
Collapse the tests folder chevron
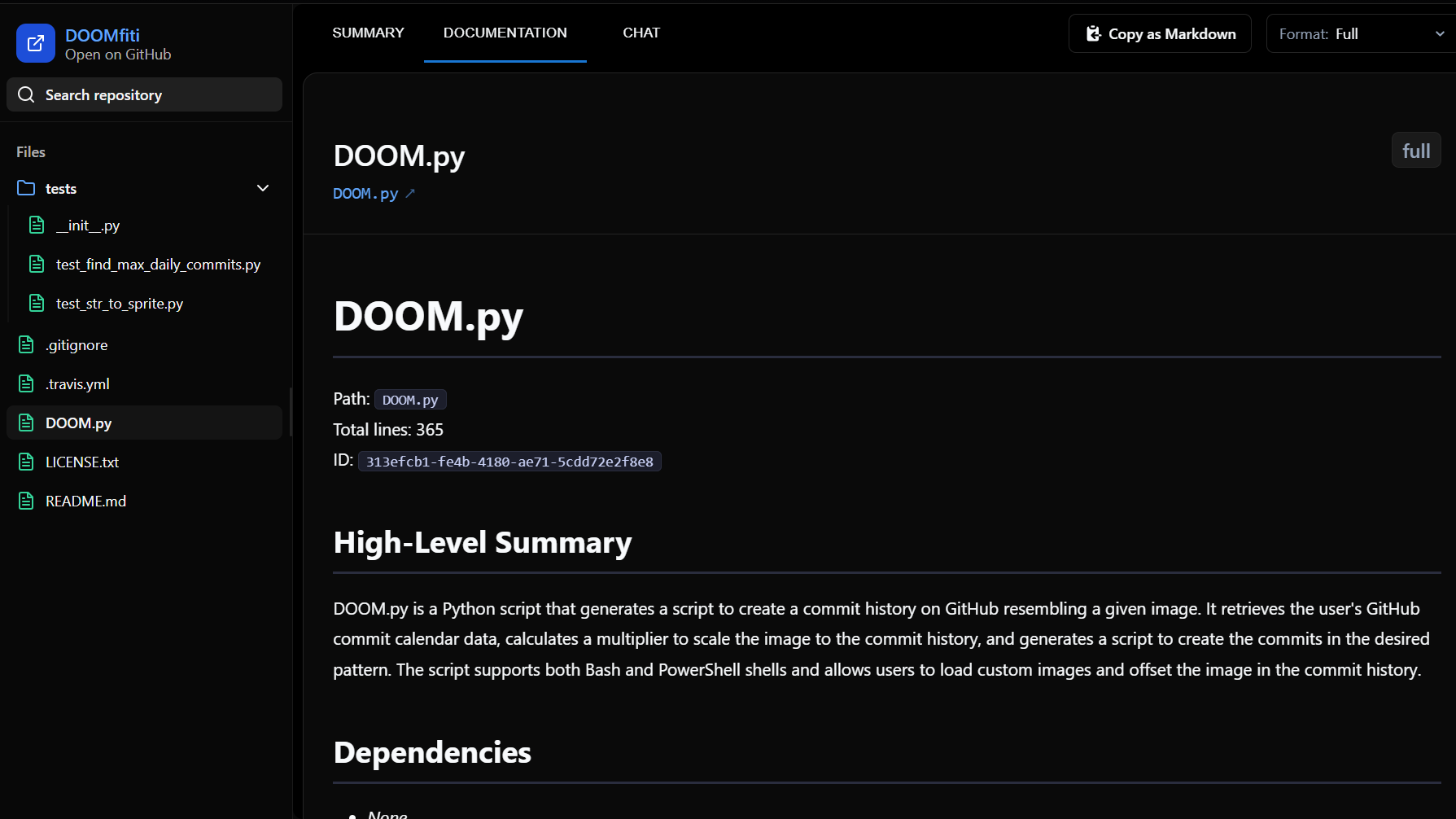click(x=263, y=188)
